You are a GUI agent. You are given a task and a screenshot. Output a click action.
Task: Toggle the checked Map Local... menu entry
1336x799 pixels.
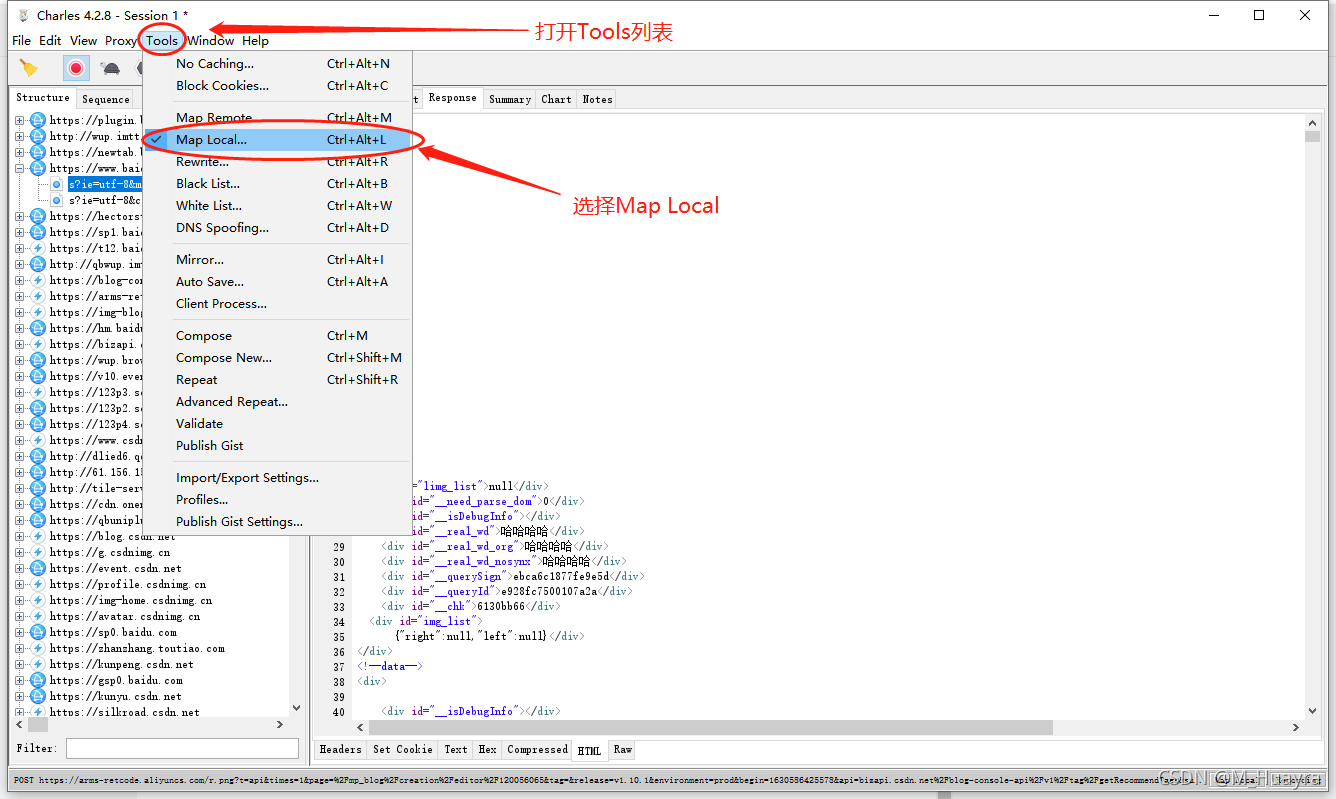coord(277,140)
